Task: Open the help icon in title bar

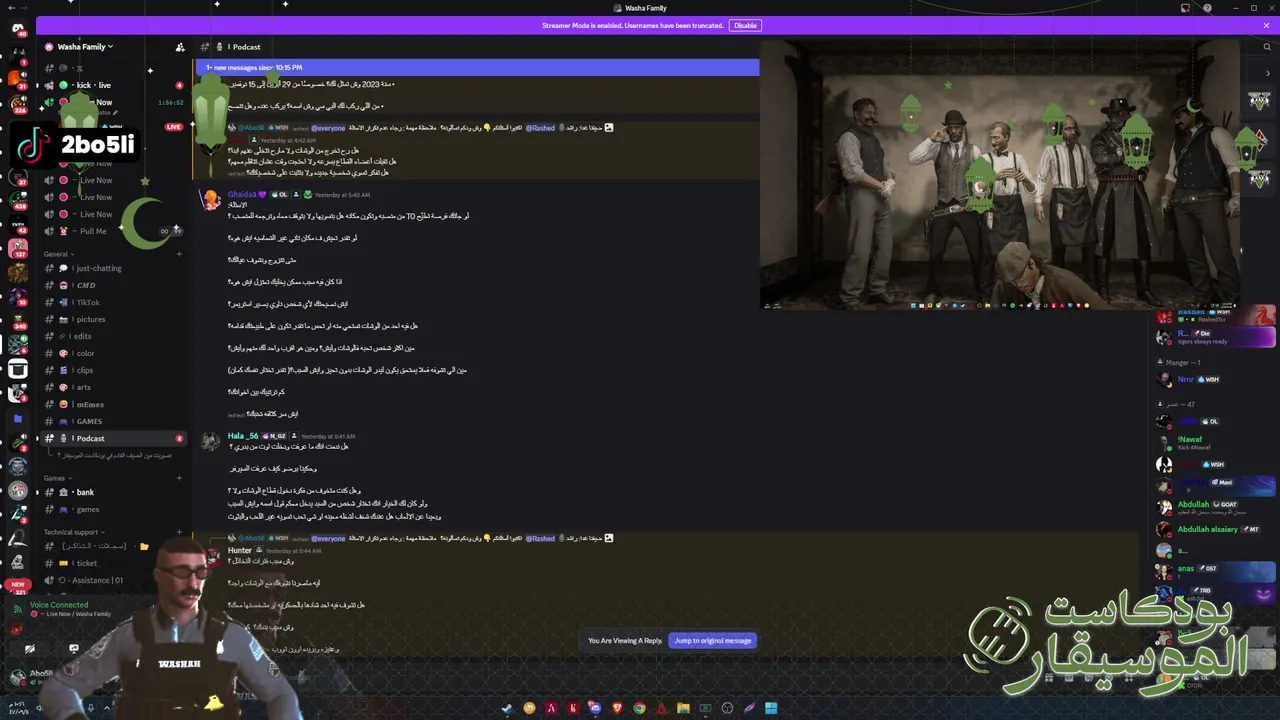Action: click(1208, 8)
